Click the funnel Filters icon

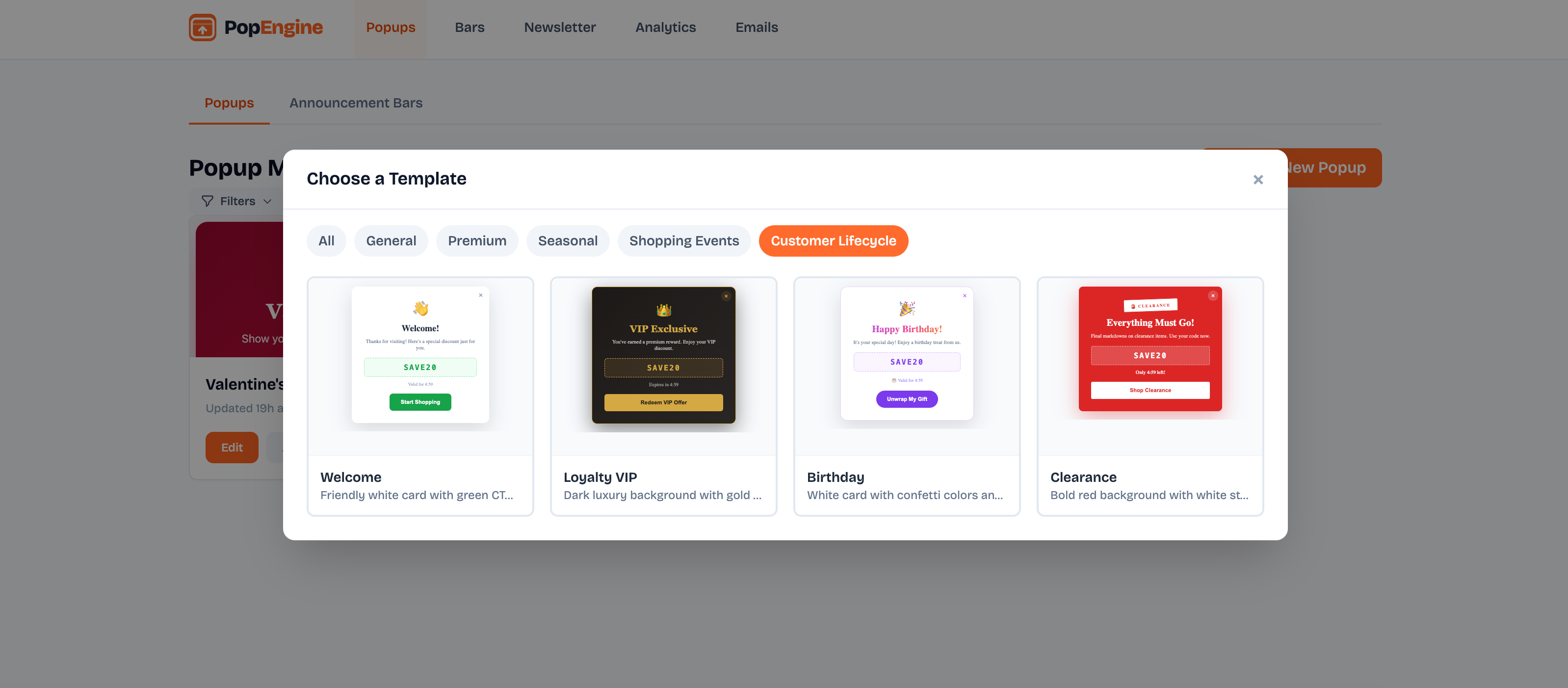[208, 201]
